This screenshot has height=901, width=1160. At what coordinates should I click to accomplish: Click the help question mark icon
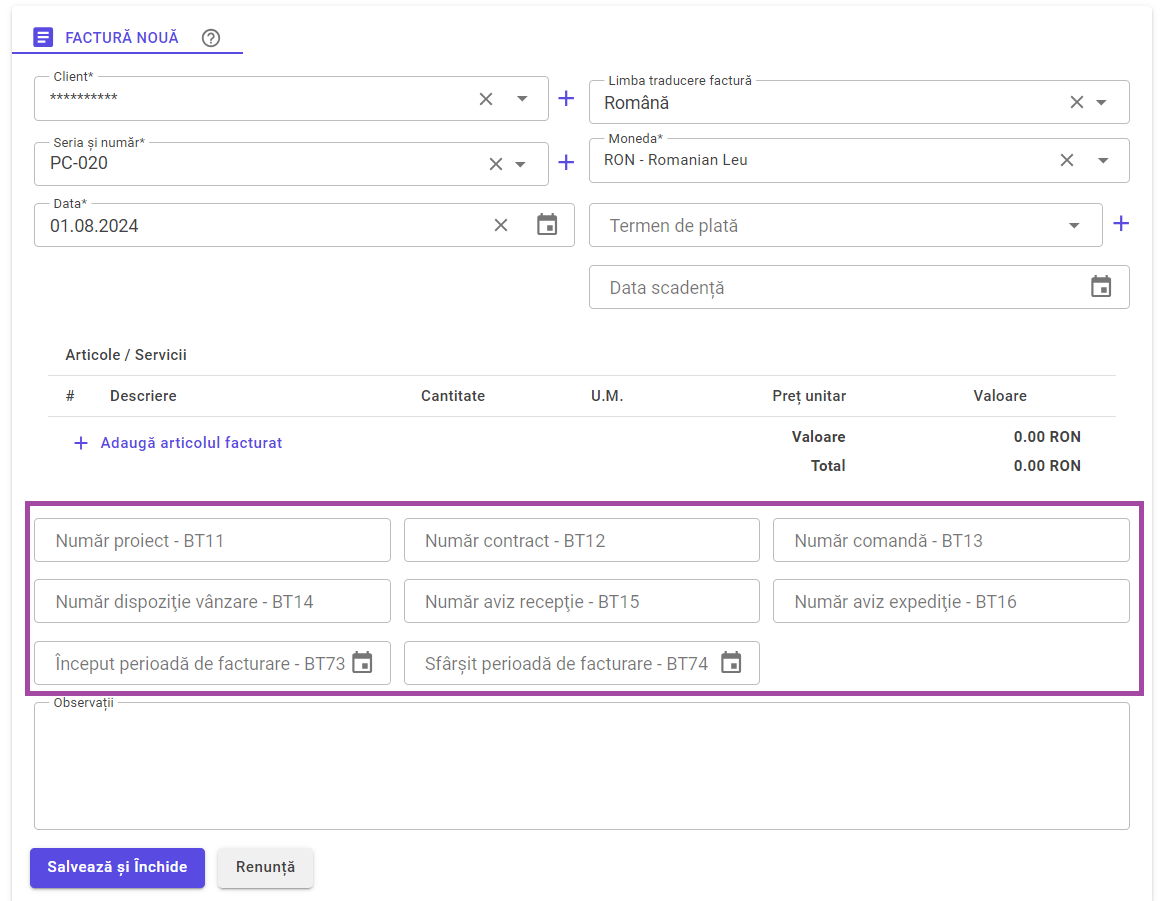point(211,38)
